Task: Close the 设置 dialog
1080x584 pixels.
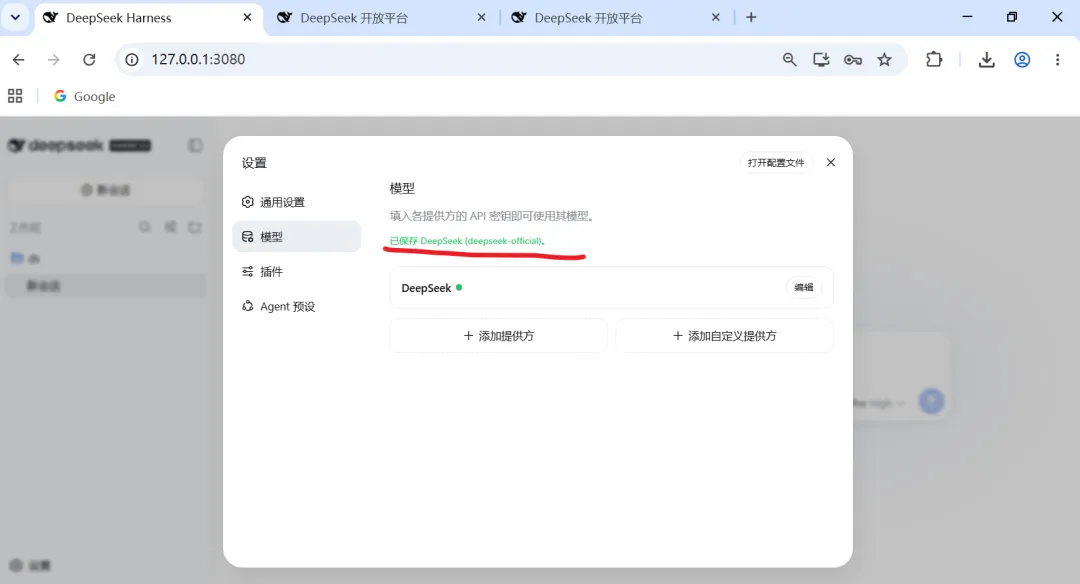Action: point(831,162)
